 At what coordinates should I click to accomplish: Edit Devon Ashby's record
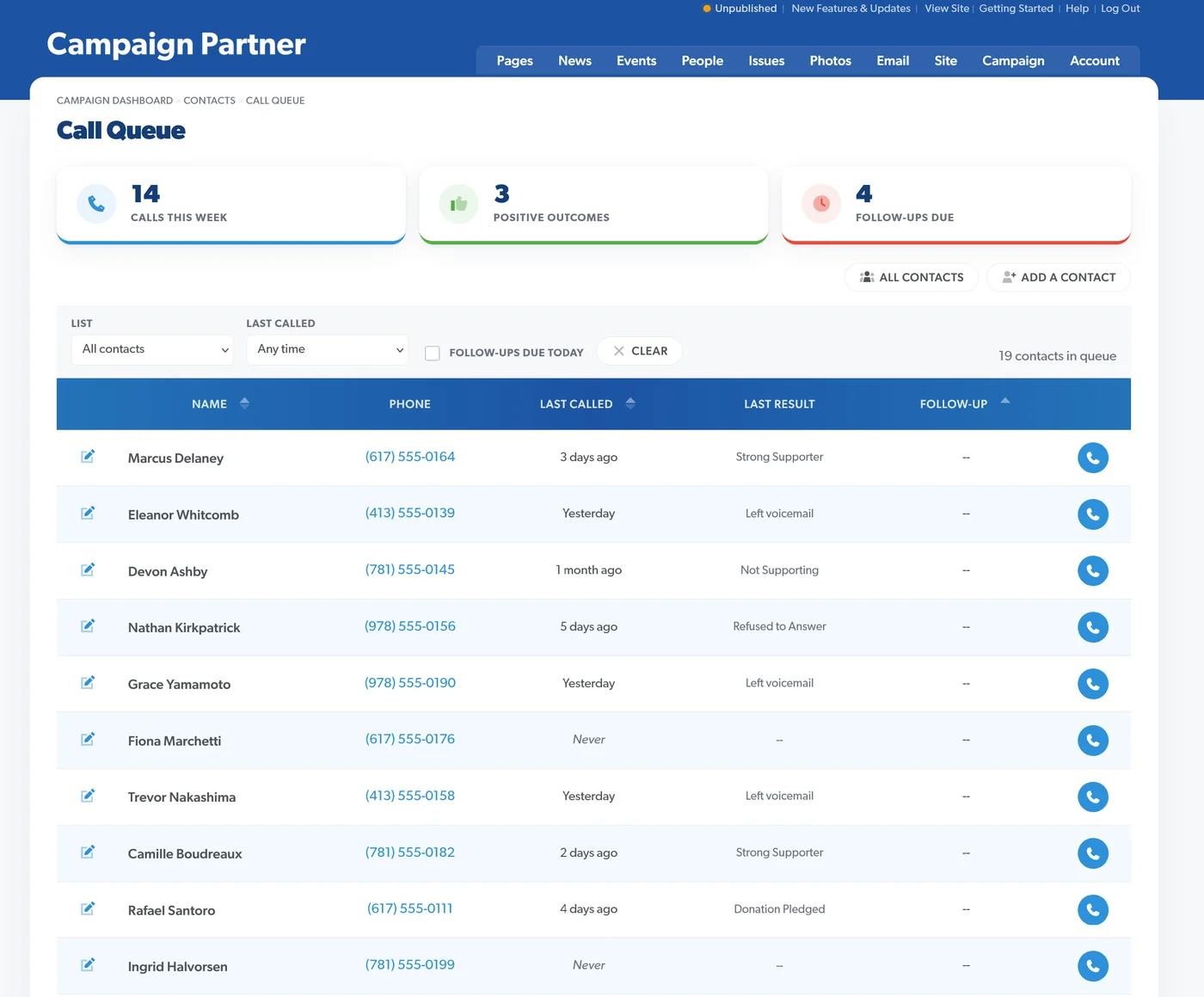pyautogui.click(x=88, y=569)
